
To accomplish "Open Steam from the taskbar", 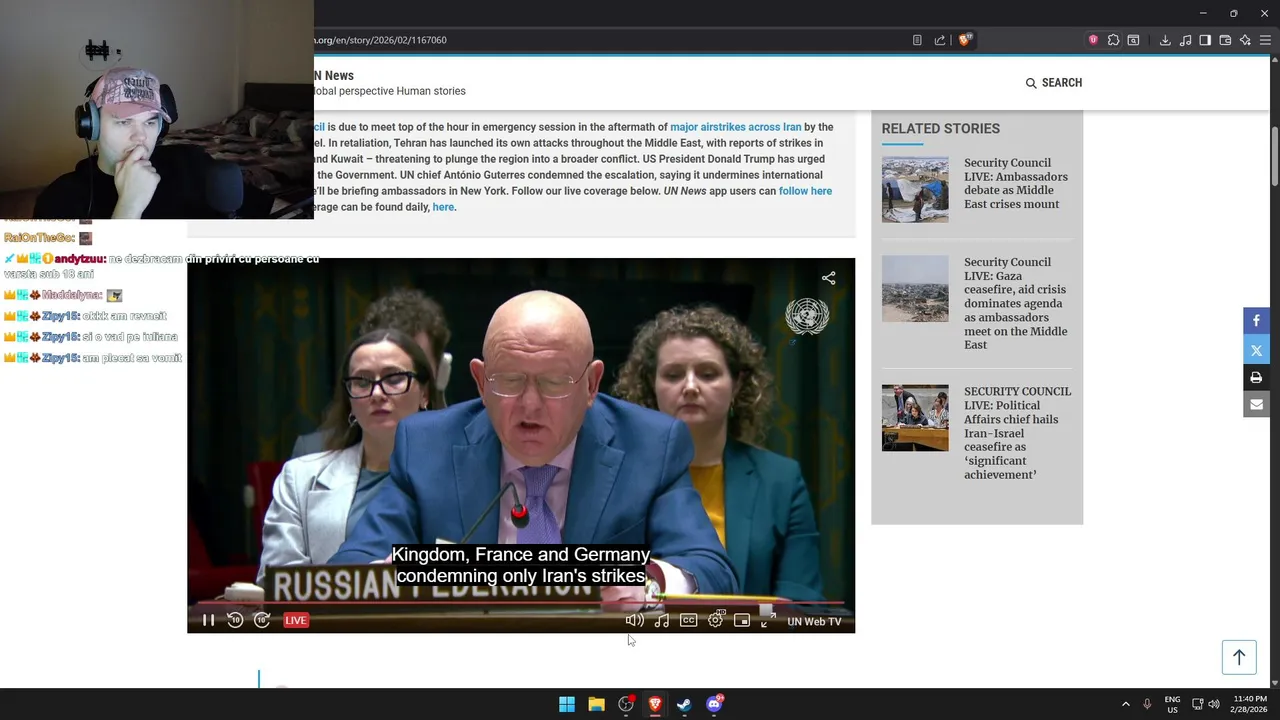I will click(684, 704).
